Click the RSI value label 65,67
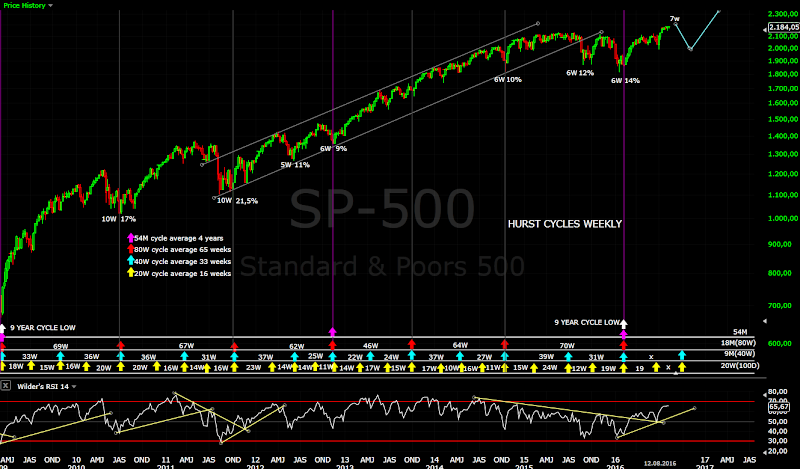Viewport: 800px width, 469px height. click(779, 407)
